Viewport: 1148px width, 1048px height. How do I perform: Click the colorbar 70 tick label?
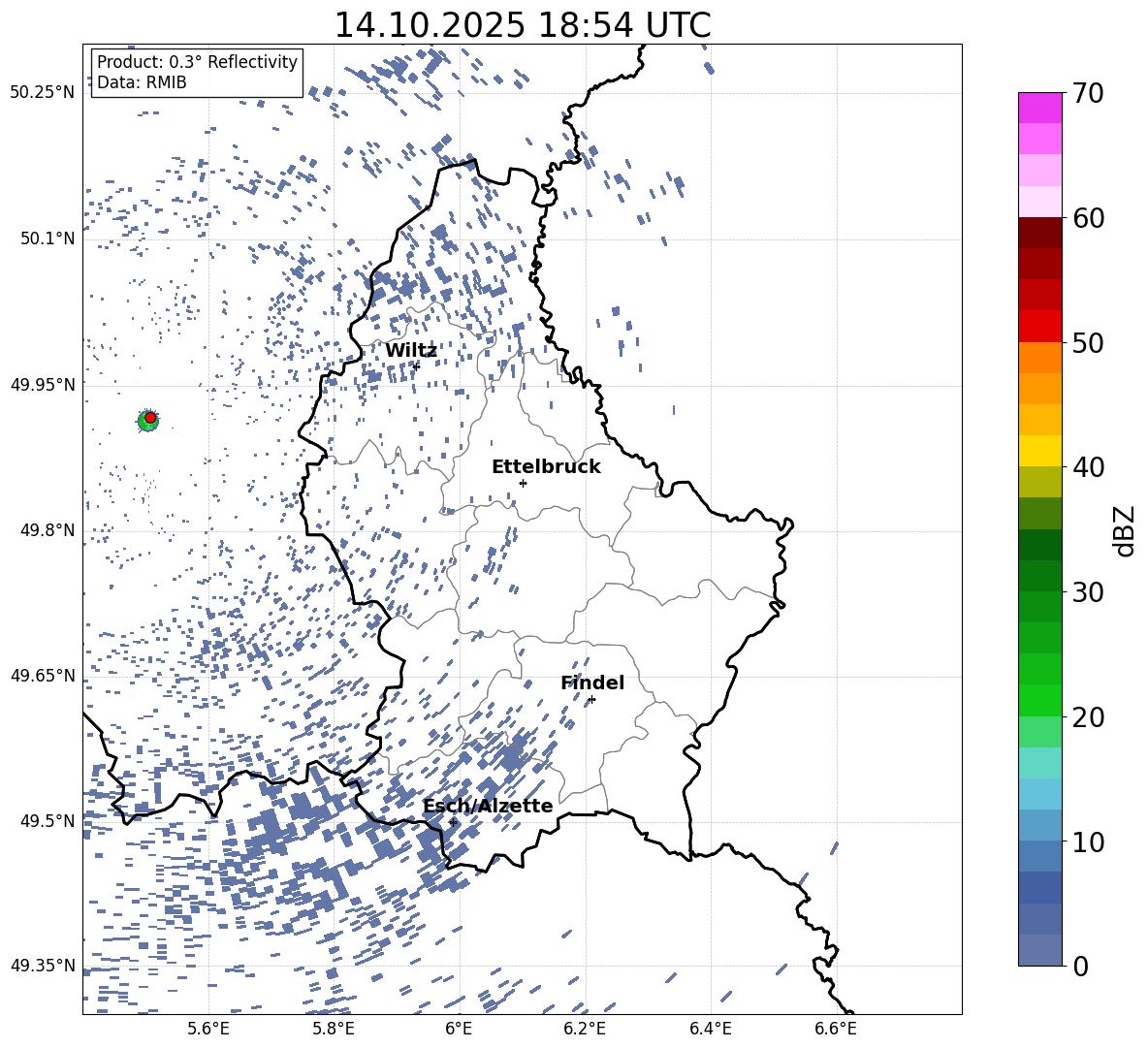pos(1088,94)
